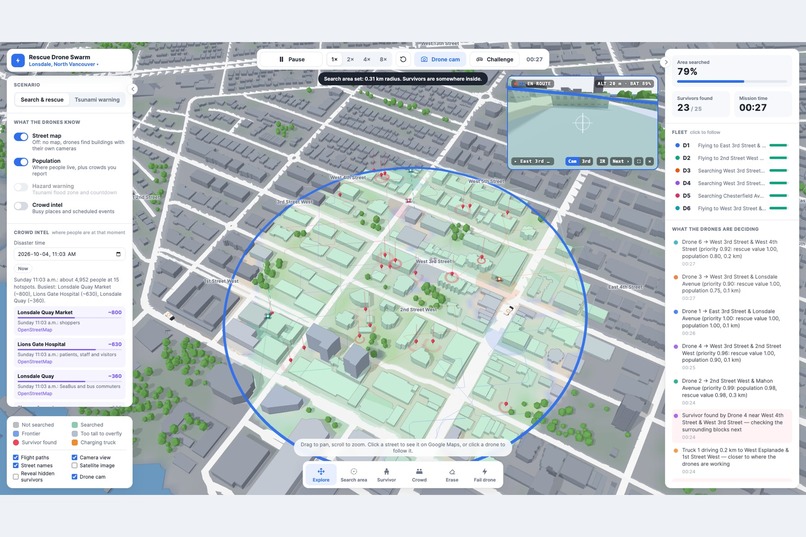Image resolution: width=806 pixels, height=537 pixels.
Task: Click the Now button under Disaster time
Action: pyautogui.click(x=23, y=268)
